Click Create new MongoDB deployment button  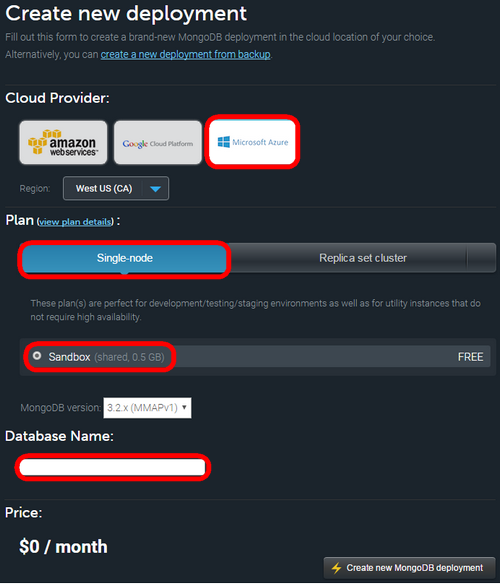[x=409, y=568]
